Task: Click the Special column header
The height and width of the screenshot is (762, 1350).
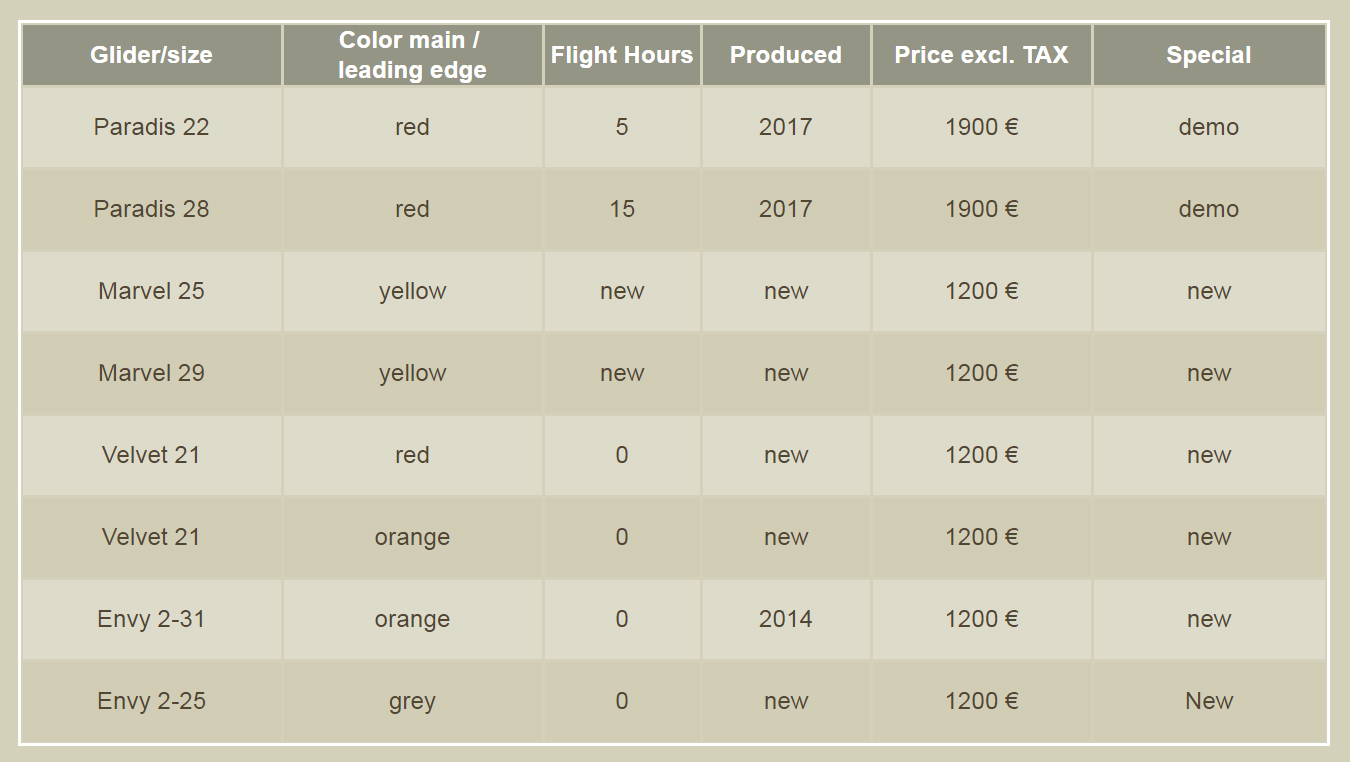Action: point(1209,55)
